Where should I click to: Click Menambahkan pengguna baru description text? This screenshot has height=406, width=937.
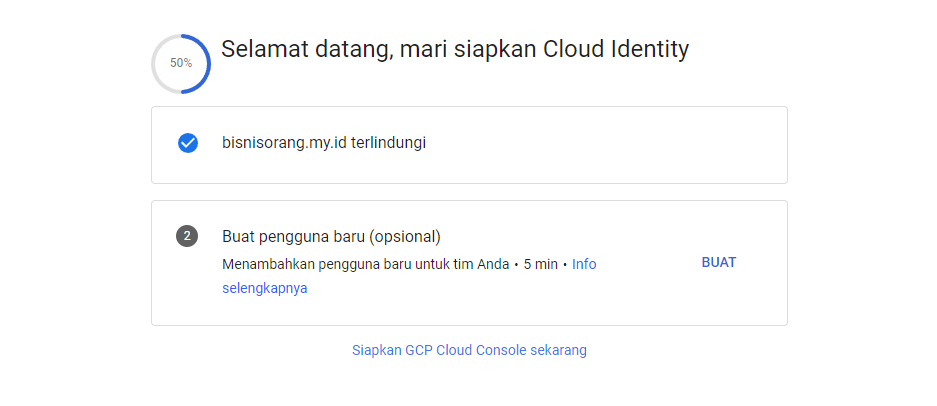[365, 264]
